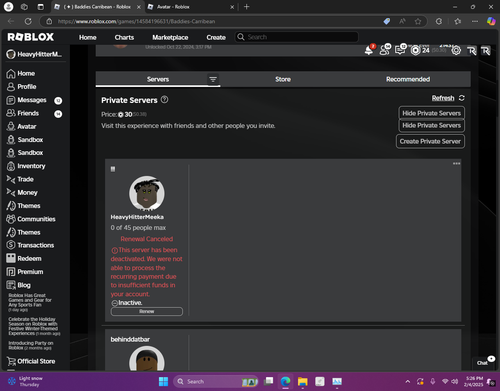Click the Windows taskbar Search box
This screenshot has width=500, height=391.
click(215, 381)
